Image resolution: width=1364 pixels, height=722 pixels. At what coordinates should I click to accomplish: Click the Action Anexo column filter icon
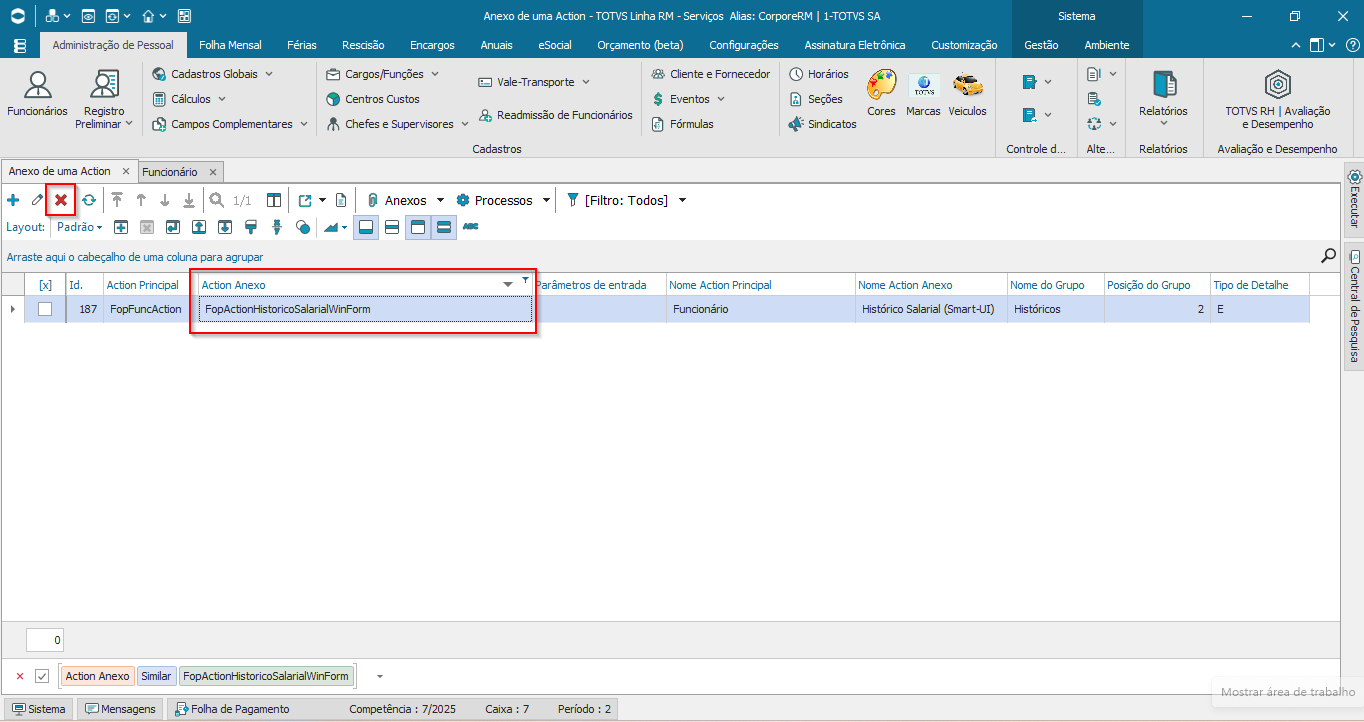point(525,280)
